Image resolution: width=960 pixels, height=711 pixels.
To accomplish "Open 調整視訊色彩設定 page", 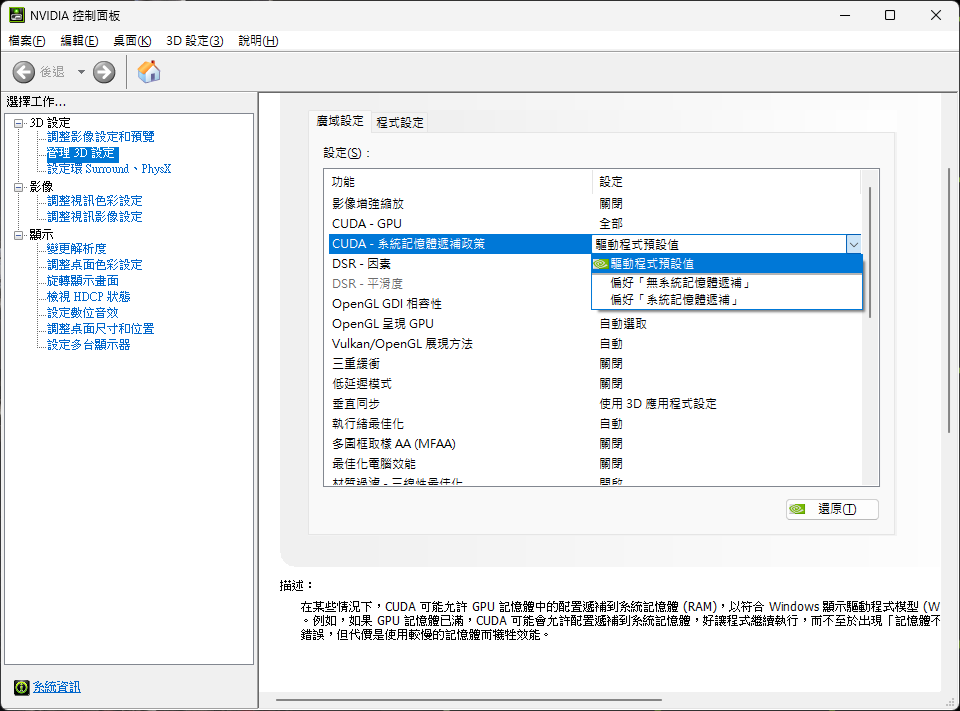I will [95, 201].
